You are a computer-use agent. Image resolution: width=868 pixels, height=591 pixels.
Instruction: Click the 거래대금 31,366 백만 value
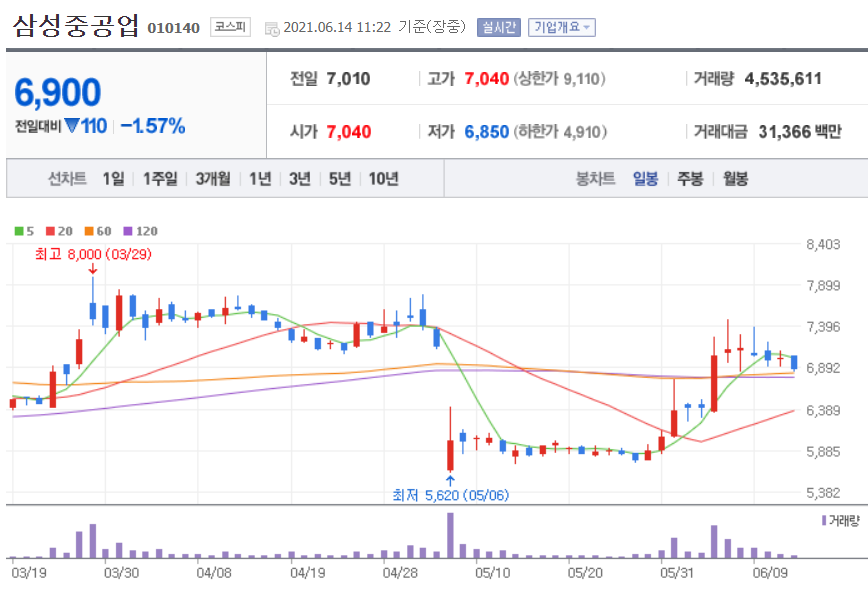coord(800,132)
